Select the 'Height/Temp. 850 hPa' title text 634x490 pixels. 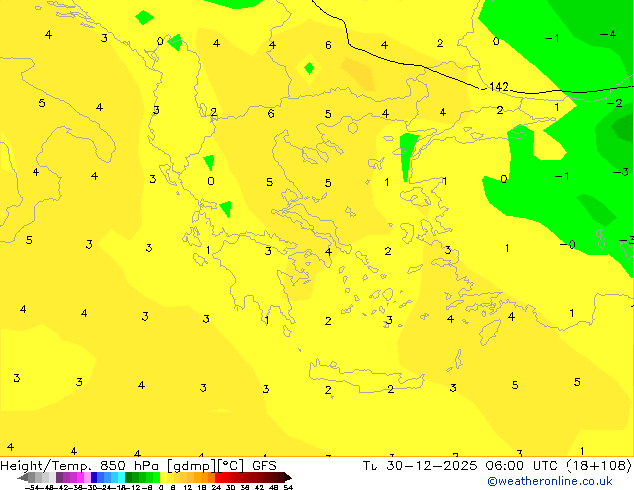(x=80, y=466)
